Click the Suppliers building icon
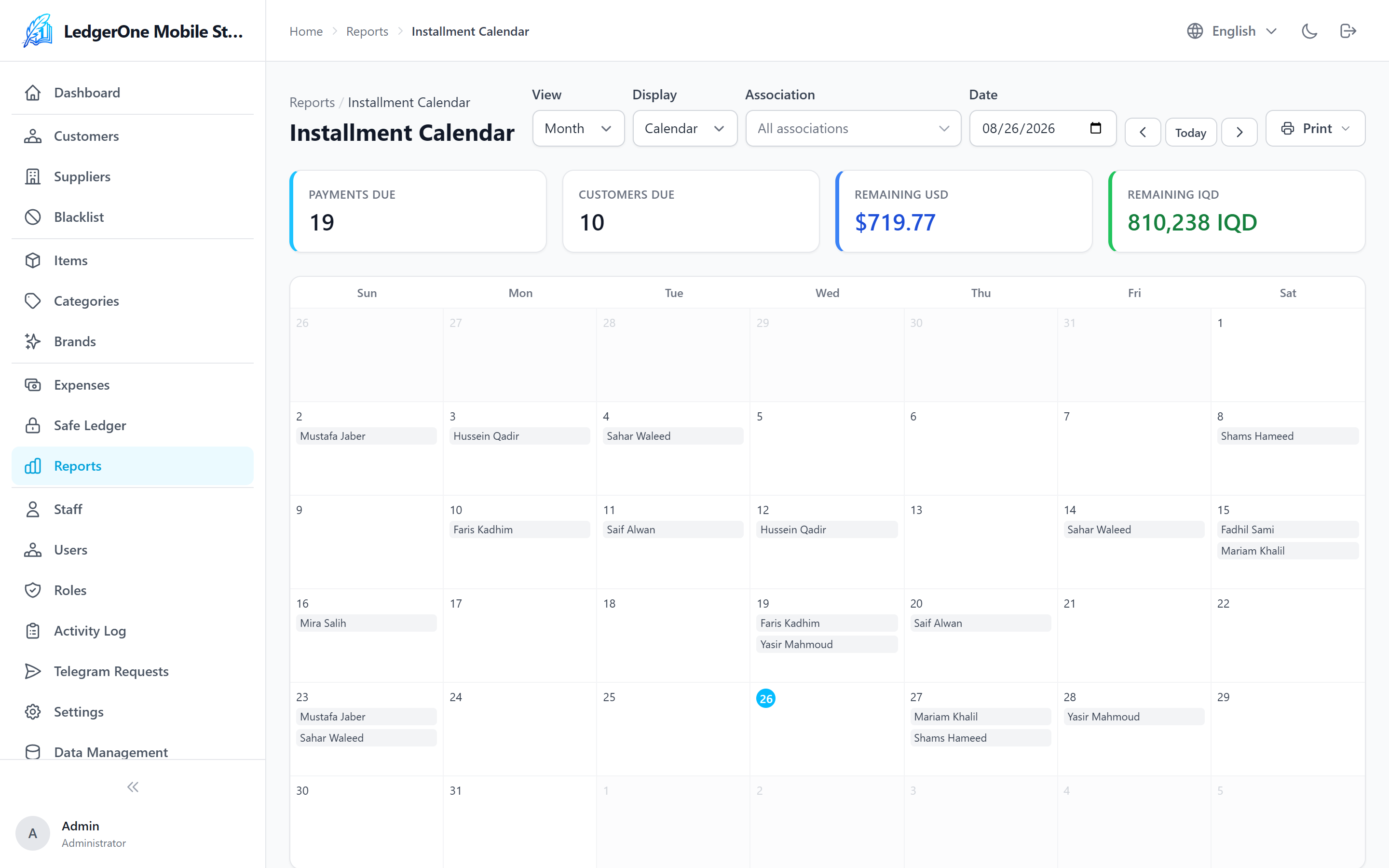 tap(33, 176)
